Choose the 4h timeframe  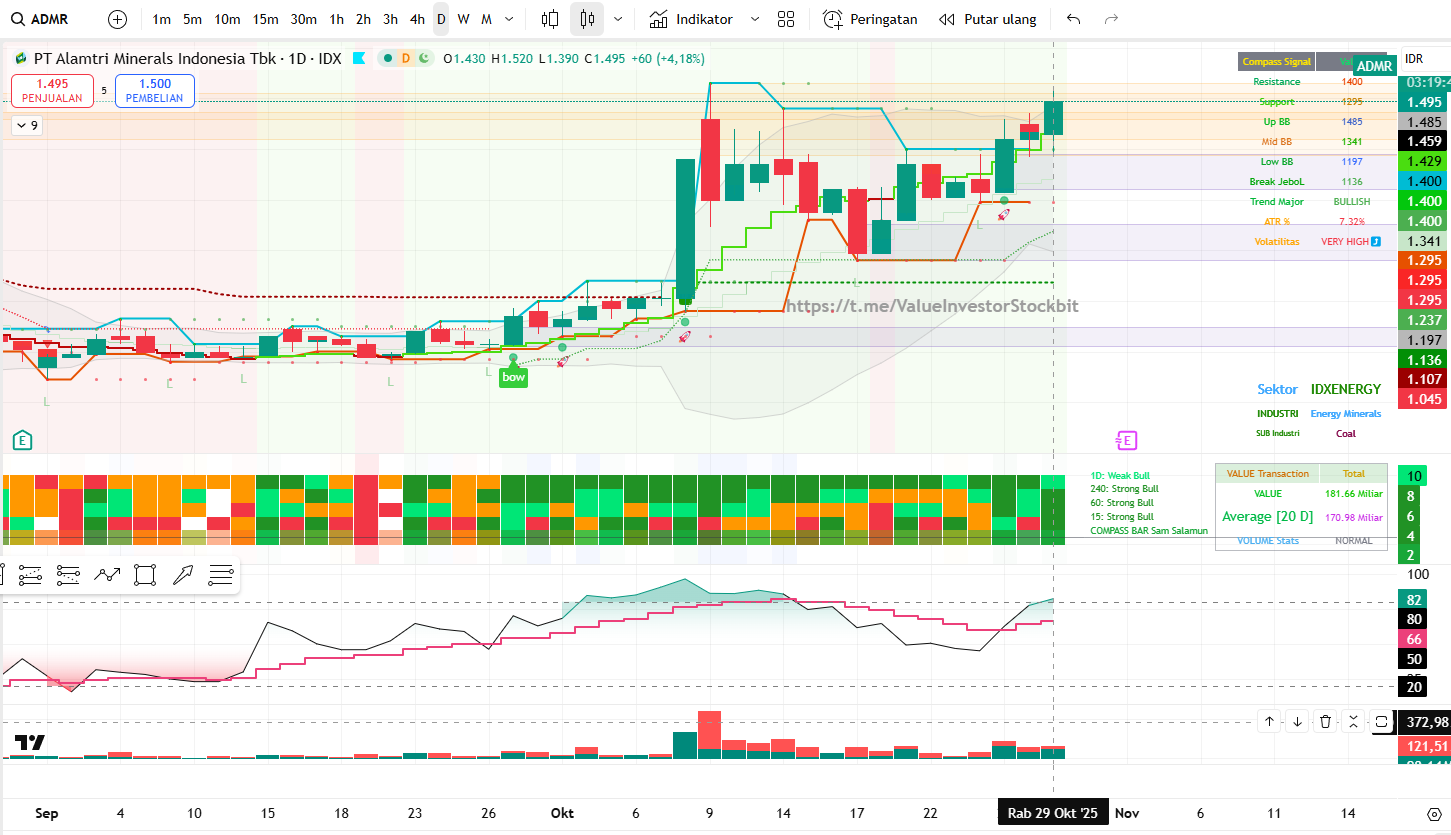point(417,19)
